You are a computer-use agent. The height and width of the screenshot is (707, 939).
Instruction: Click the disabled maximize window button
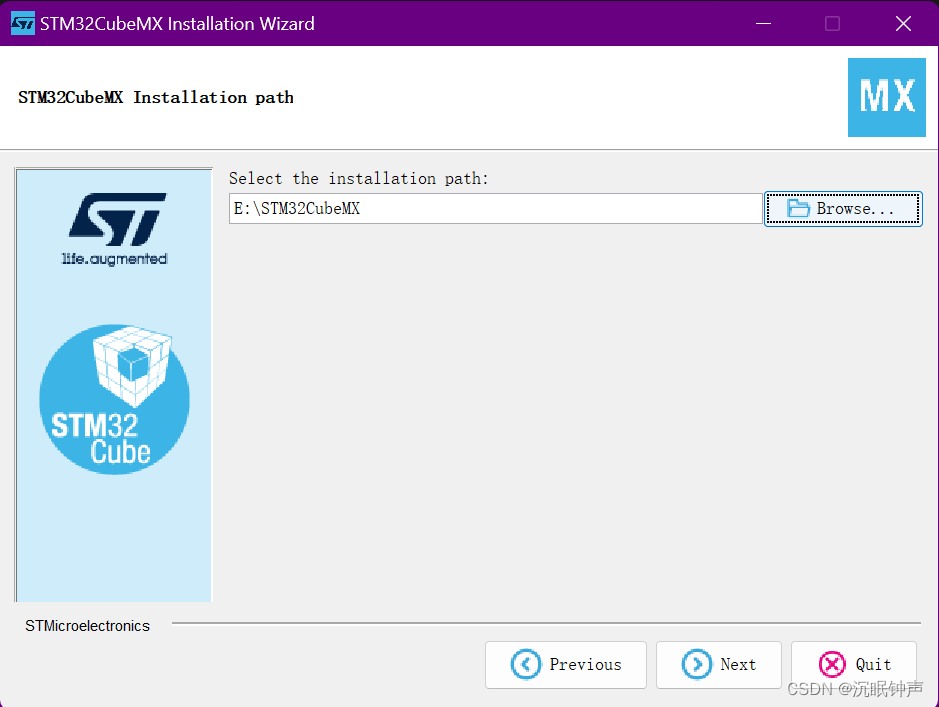pyautogui.click(x=832, y=23)
